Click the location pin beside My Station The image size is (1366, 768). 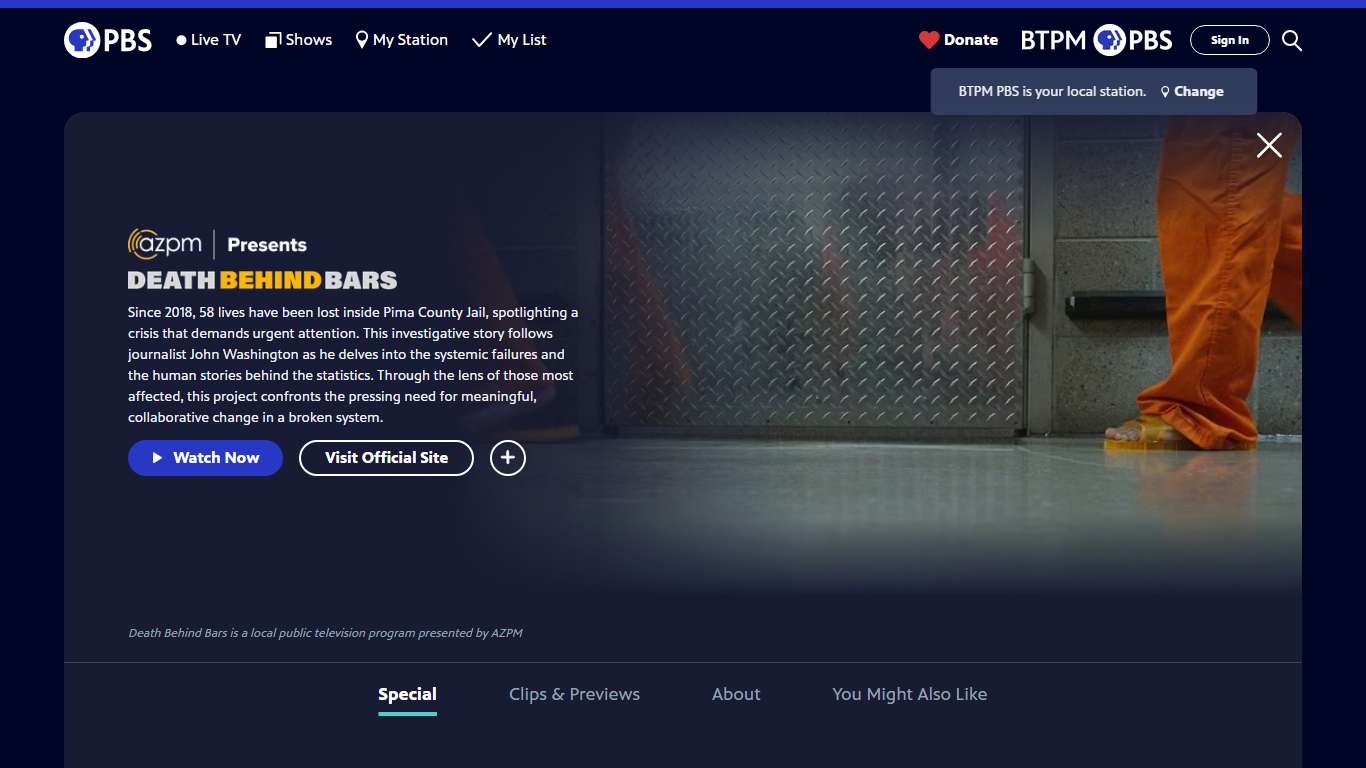pyautogui.click(x=360, y=39)
